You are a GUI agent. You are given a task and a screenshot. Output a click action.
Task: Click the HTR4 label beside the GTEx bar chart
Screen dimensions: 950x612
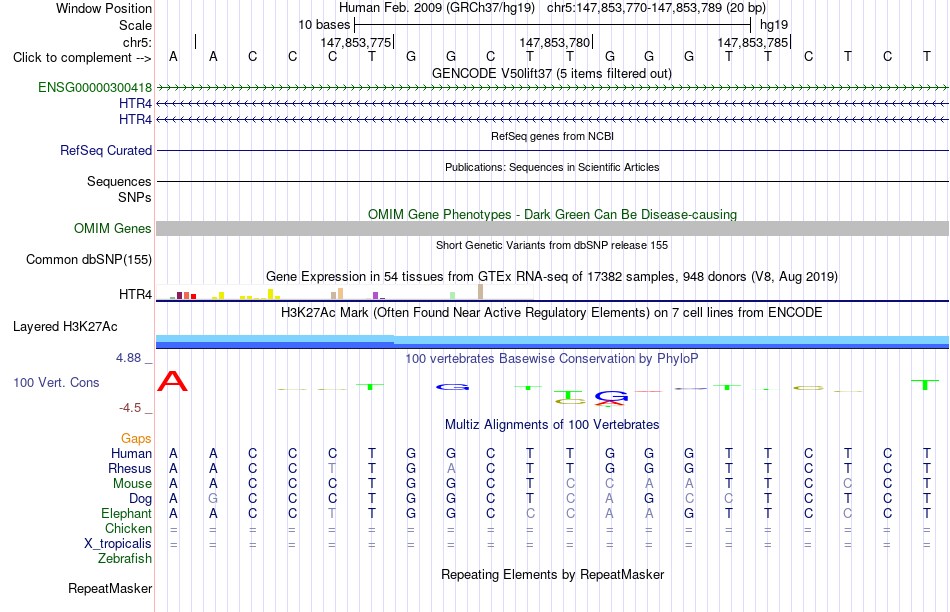(135, 294)
